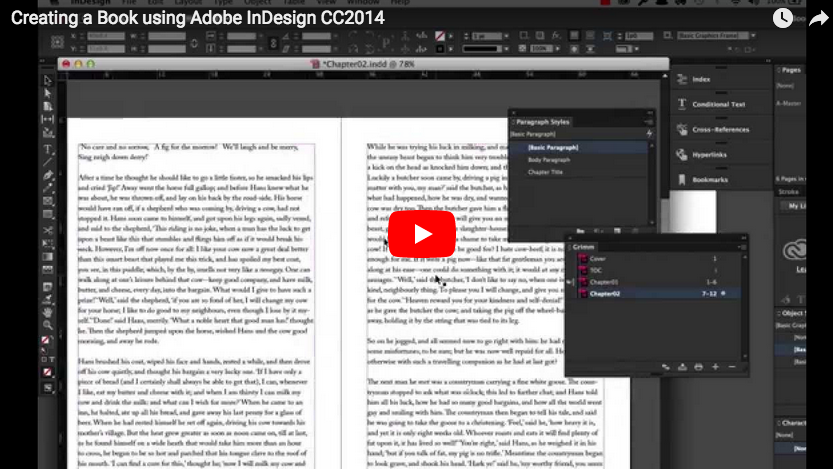
Task: Open the Cross-References panel
Action: point(720,130)
